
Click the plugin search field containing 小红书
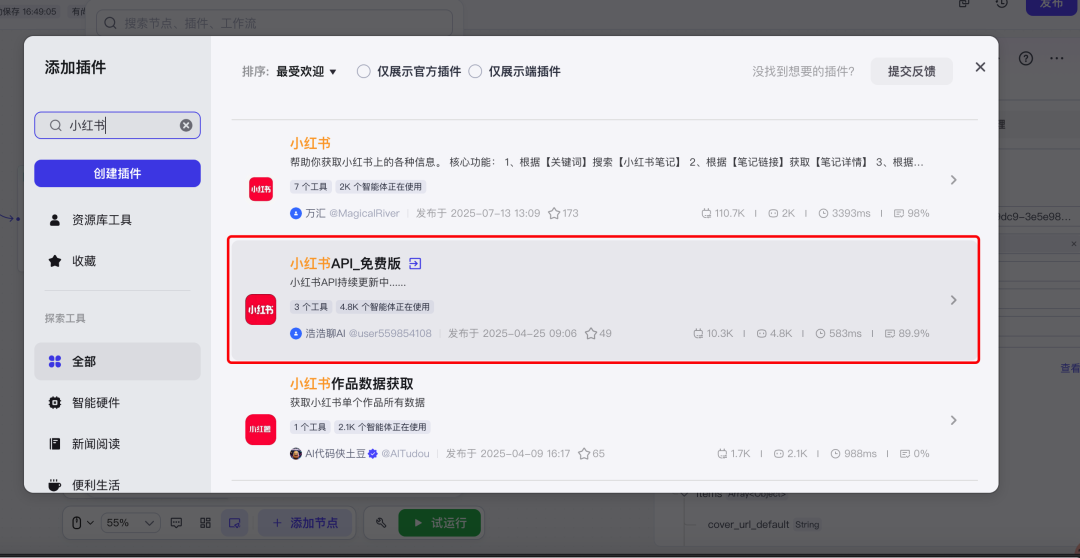[x=117, y=125]
